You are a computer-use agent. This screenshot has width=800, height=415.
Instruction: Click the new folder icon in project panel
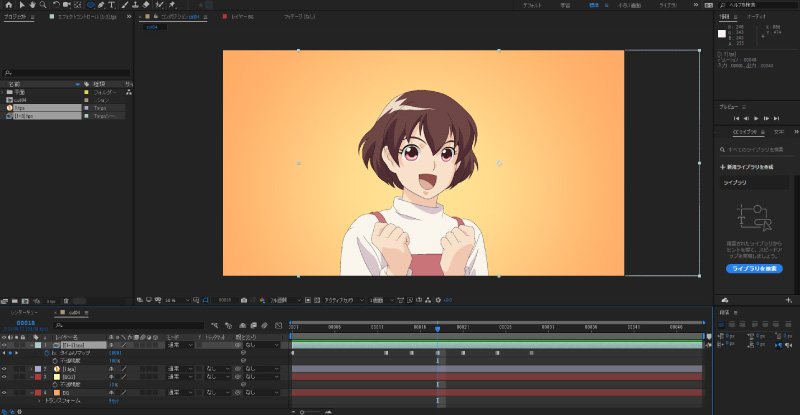pyautogui.click(x=15, y=301)
